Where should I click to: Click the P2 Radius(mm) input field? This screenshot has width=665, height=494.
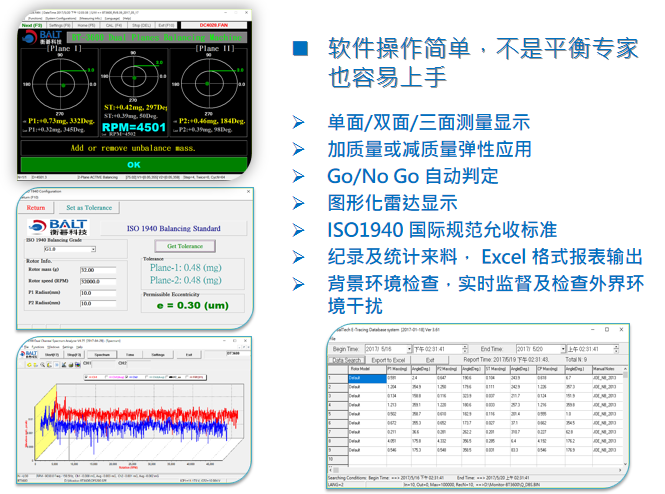98,303
